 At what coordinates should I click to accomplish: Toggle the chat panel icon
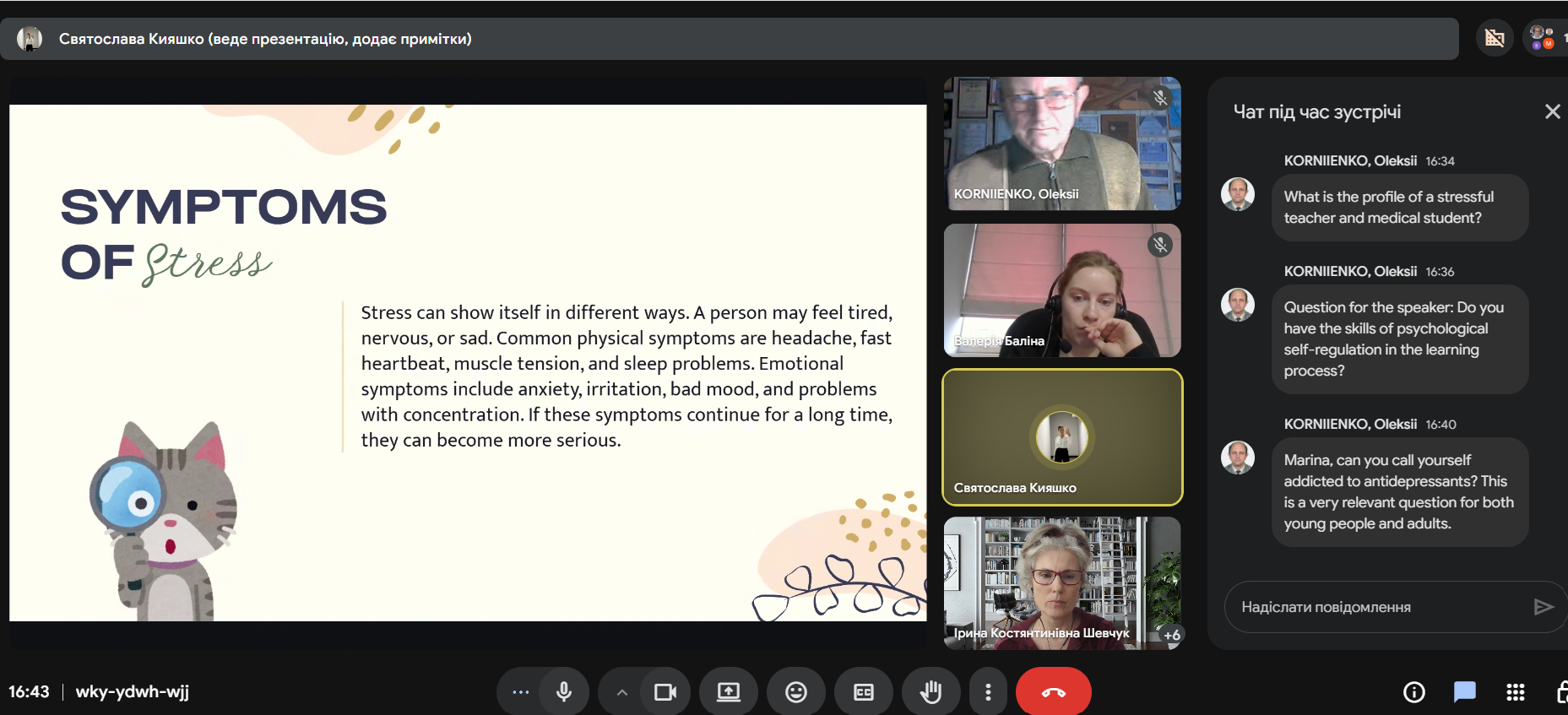(1464, 692)
